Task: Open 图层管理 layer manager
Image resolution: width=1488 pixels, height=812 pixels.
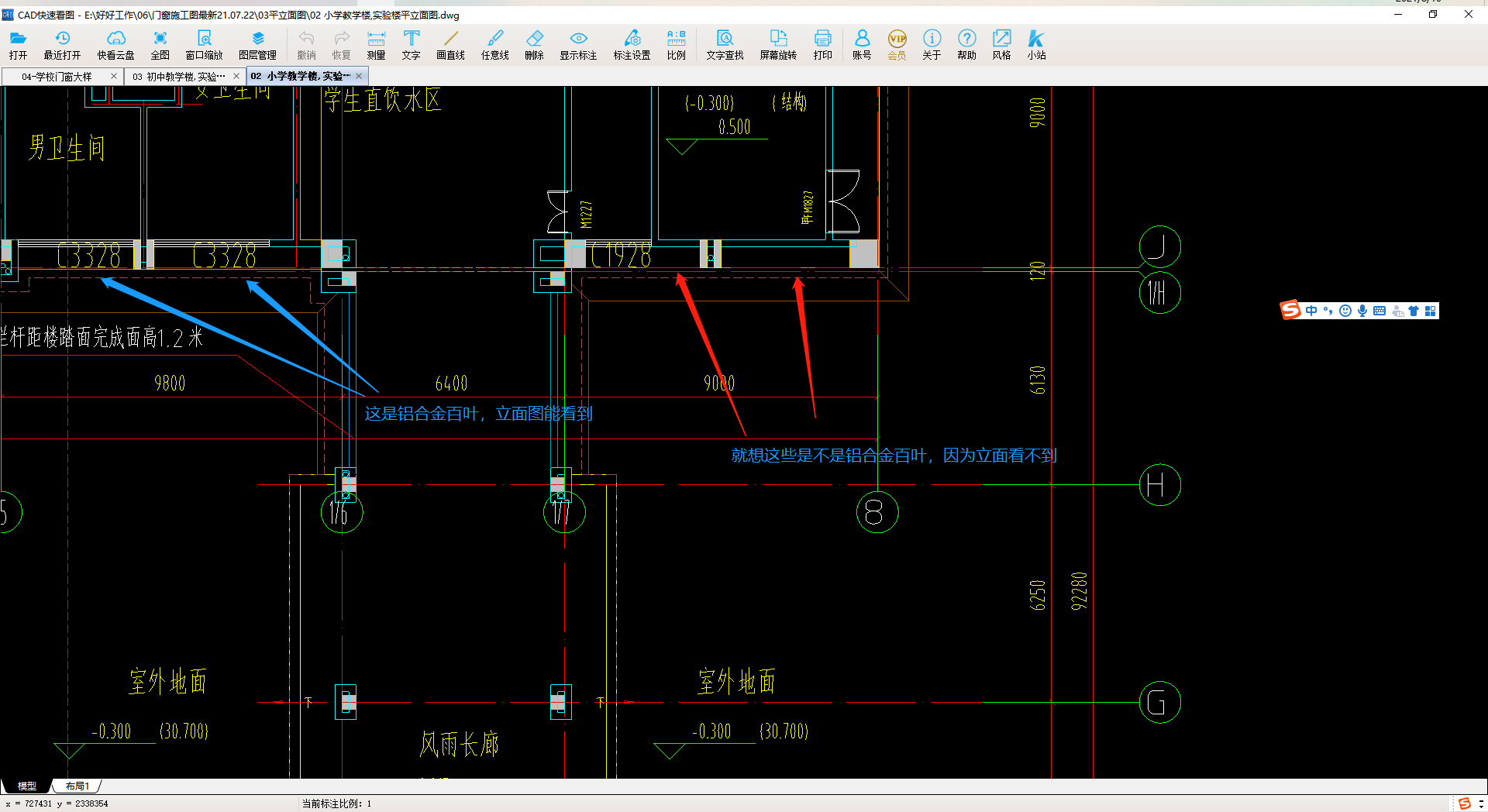Action: [x=258, y=45]
